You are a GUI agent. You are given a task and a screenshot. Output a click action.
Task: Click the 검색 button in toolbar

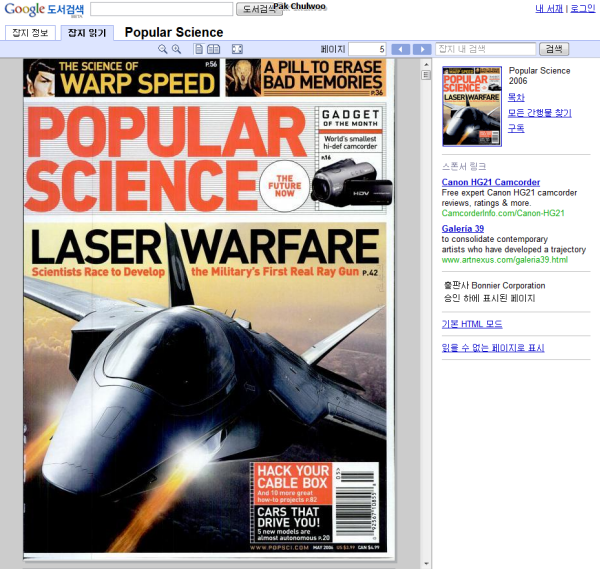pyautogui.click(x=554, y=49)
